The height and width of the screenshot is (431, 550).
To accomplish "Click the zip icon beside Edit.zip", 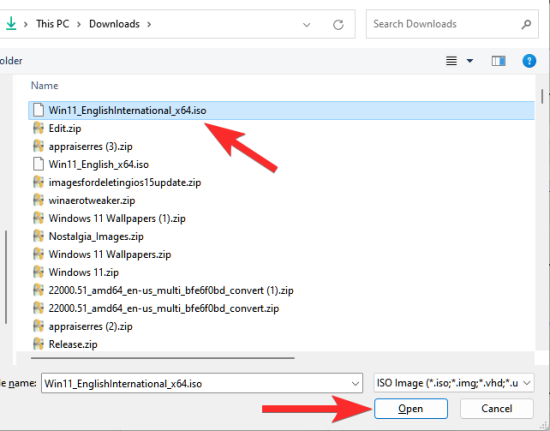I will (38, 128).
